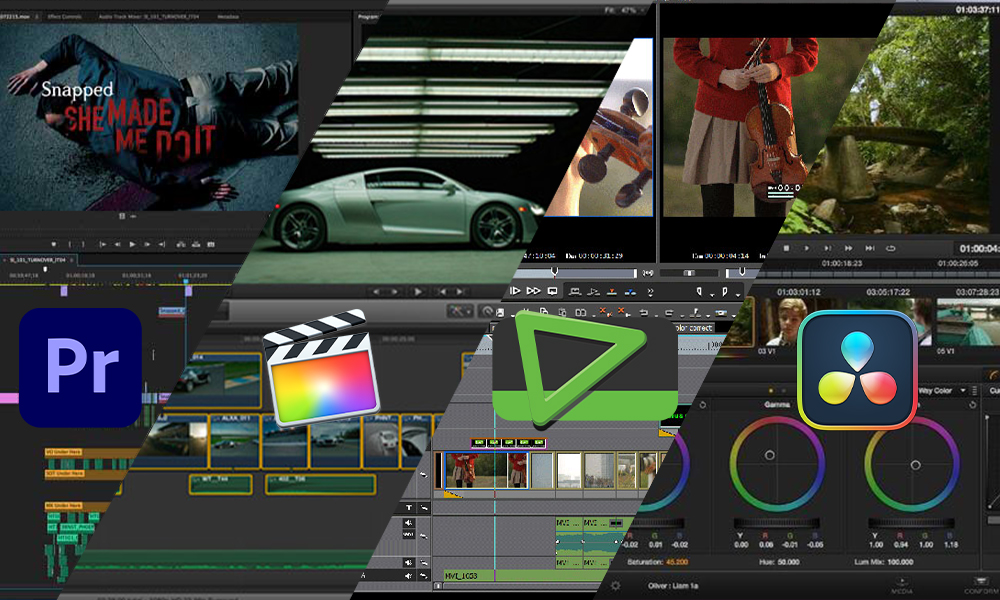Click the Final Cut Pro clapperboard logo

(x=322, y=369)
